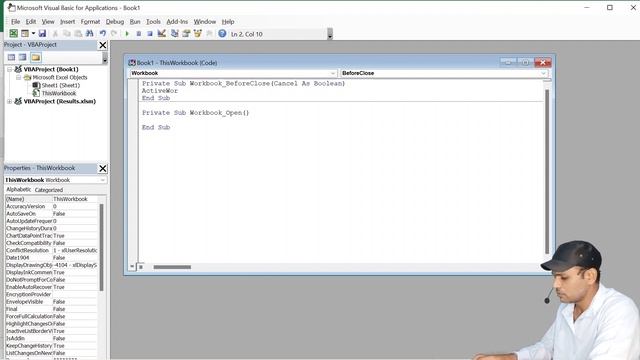Click the Reset stop icon
The image size is (640, 360).
[x=150, y=34]
